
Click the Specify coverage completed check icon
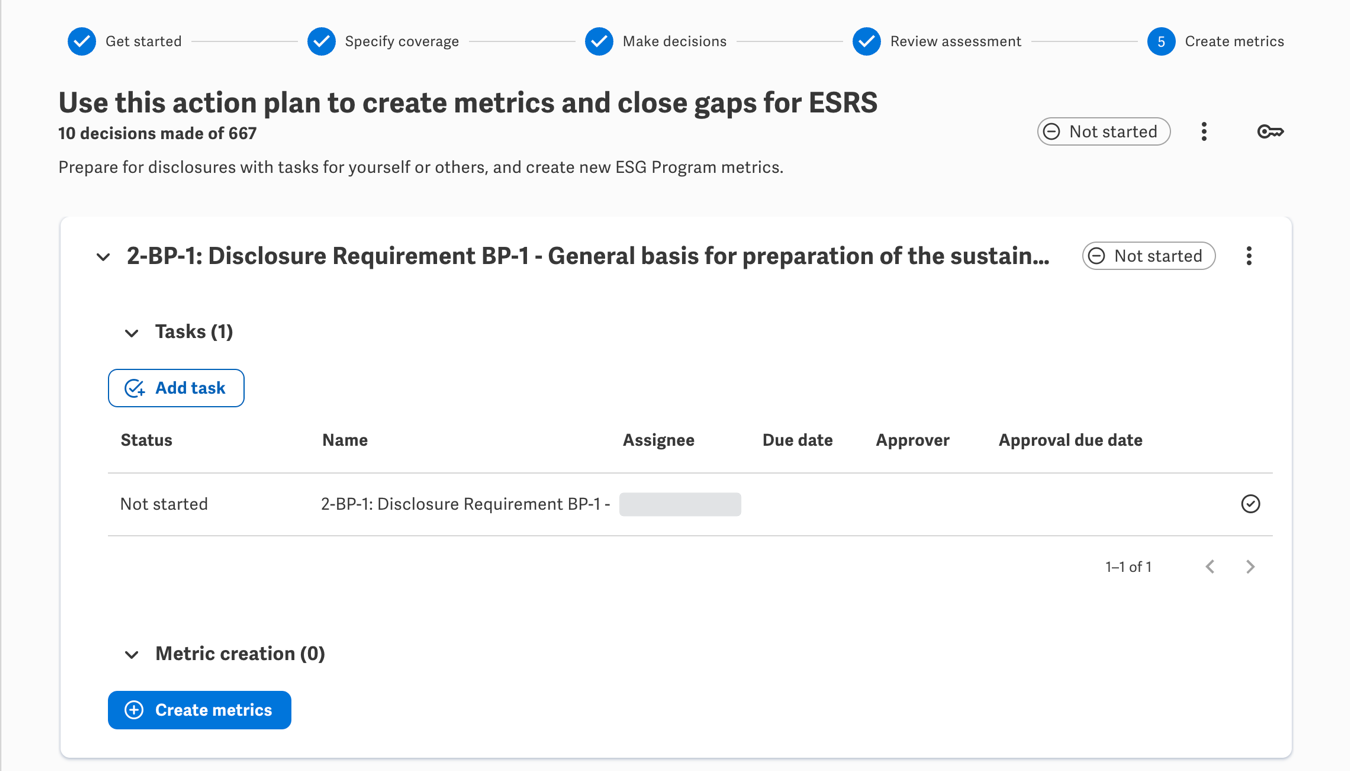321,41
